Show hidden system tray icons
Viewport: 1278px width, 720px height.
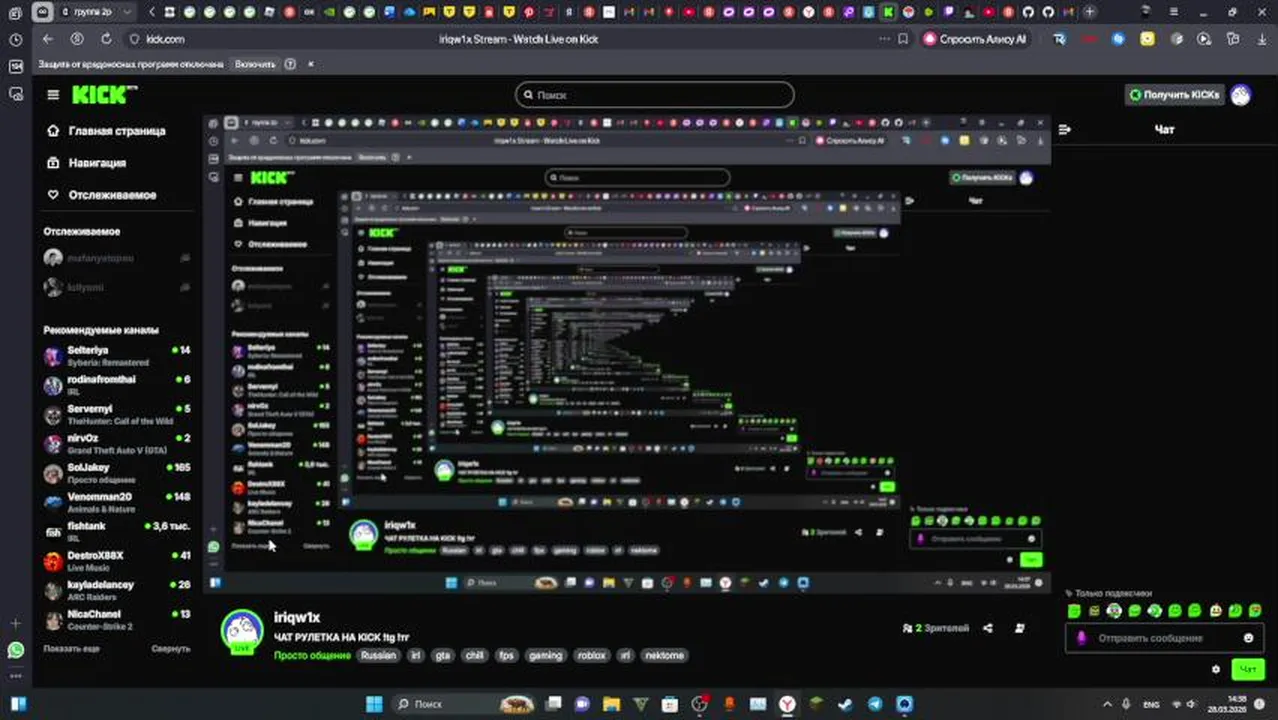coord(1107,704)
